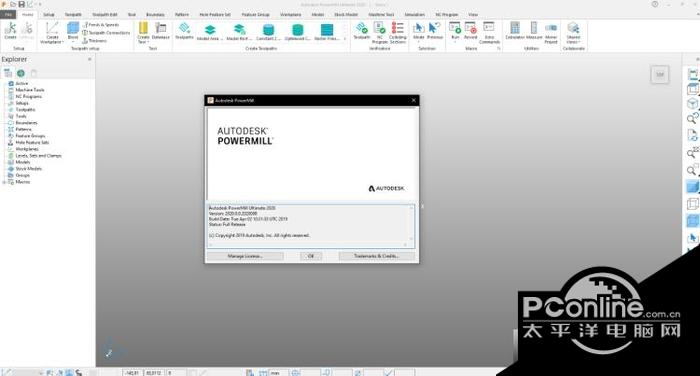Viewport: 700px width, 376px height.
Task: Switch to the Hole Feature Set tab
Action: coord(215,14)
